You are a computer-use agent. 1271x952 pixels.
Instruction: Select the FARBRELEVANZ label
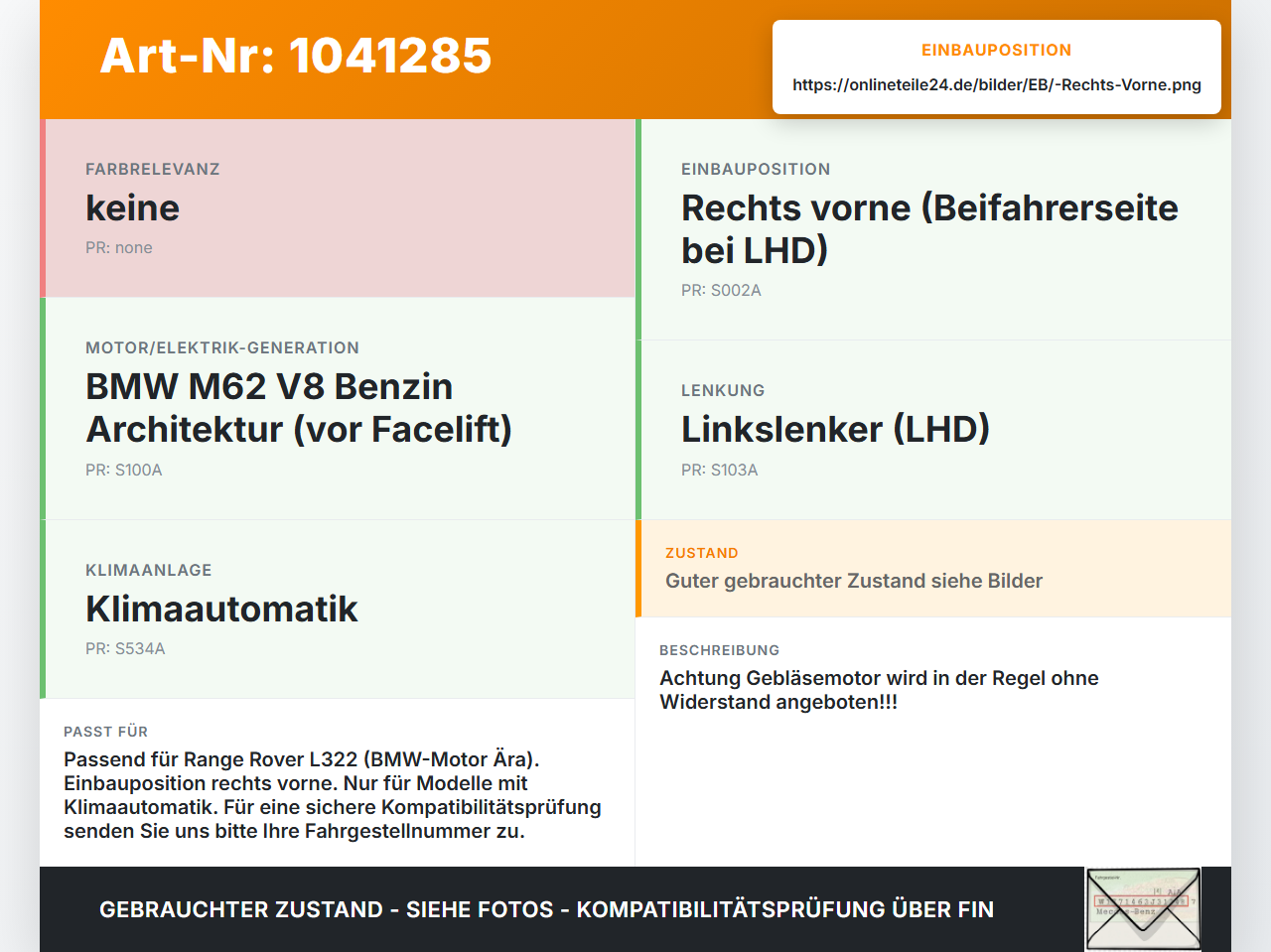pos(153,169)
